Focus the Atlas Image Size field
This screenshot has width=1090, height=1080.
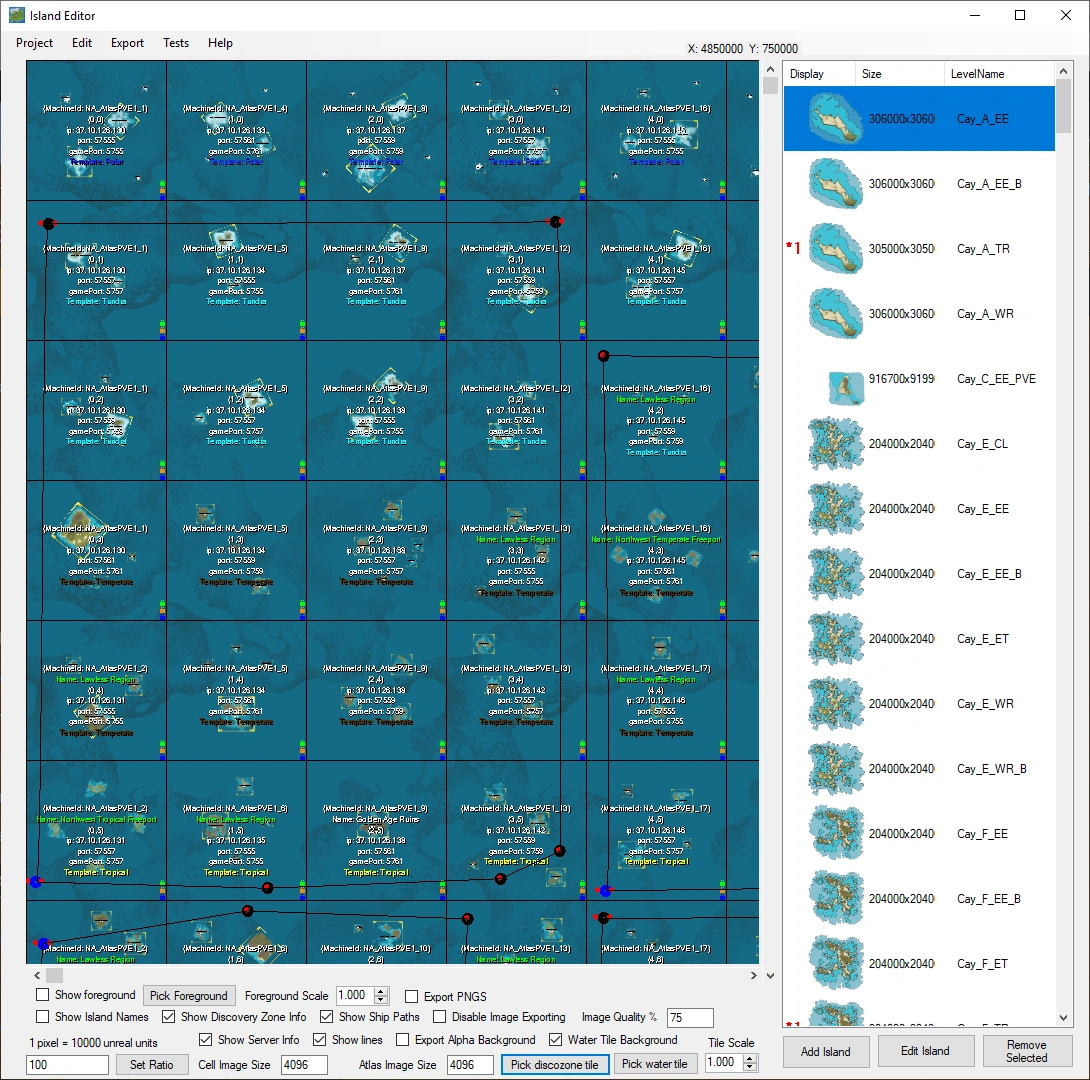[x=470, y=1065]
